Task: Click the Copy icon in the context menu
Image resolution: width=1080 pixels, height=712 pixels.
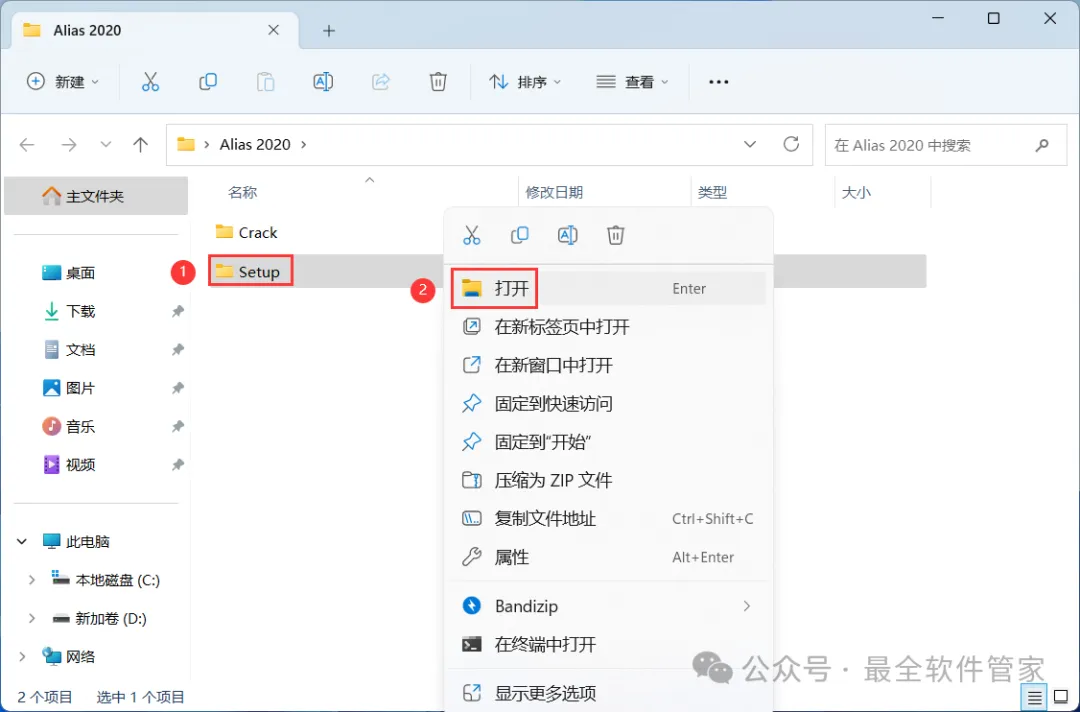Action: 519,235
